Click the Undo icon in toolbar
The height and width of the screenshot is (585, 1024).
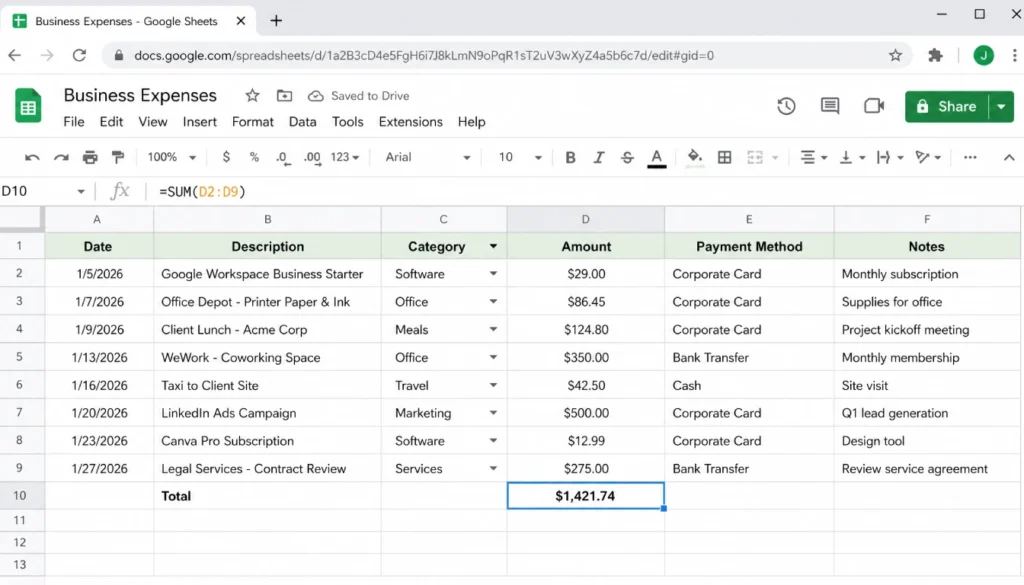pyautogui.click(x=32, y=157)
